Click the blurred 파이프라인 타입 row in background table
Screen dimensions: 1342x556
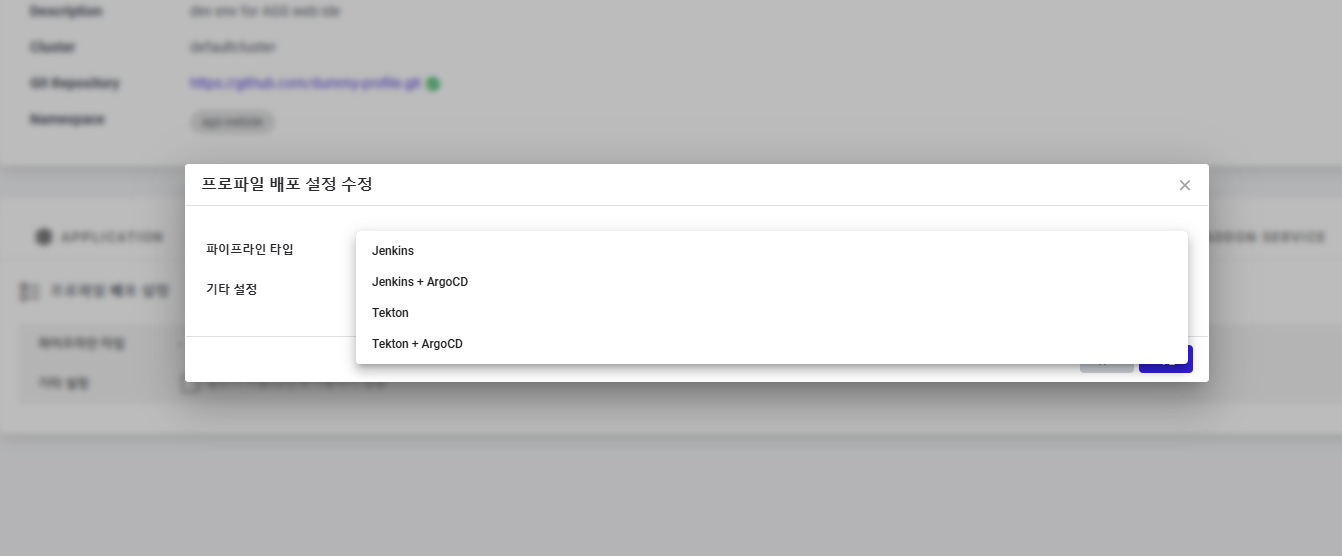point(101,343)
